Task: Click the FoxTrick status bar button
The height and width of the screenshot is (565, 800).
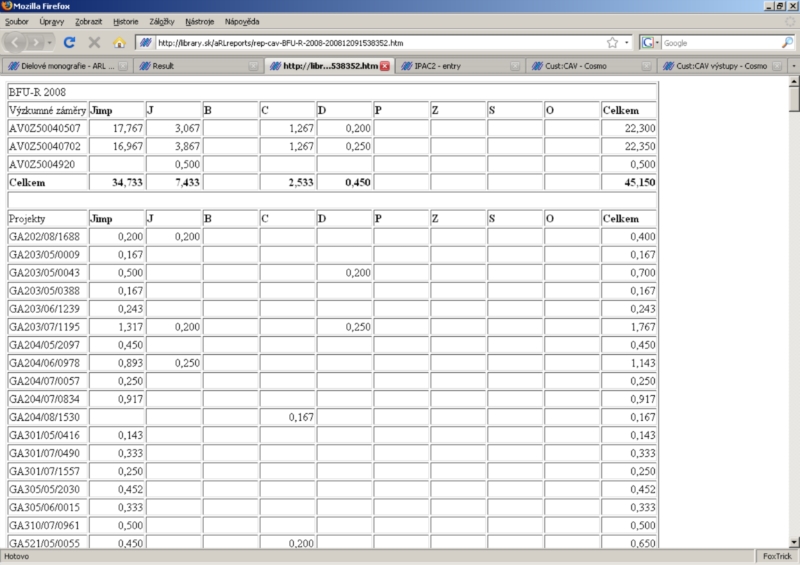Action: click(777, 556)
